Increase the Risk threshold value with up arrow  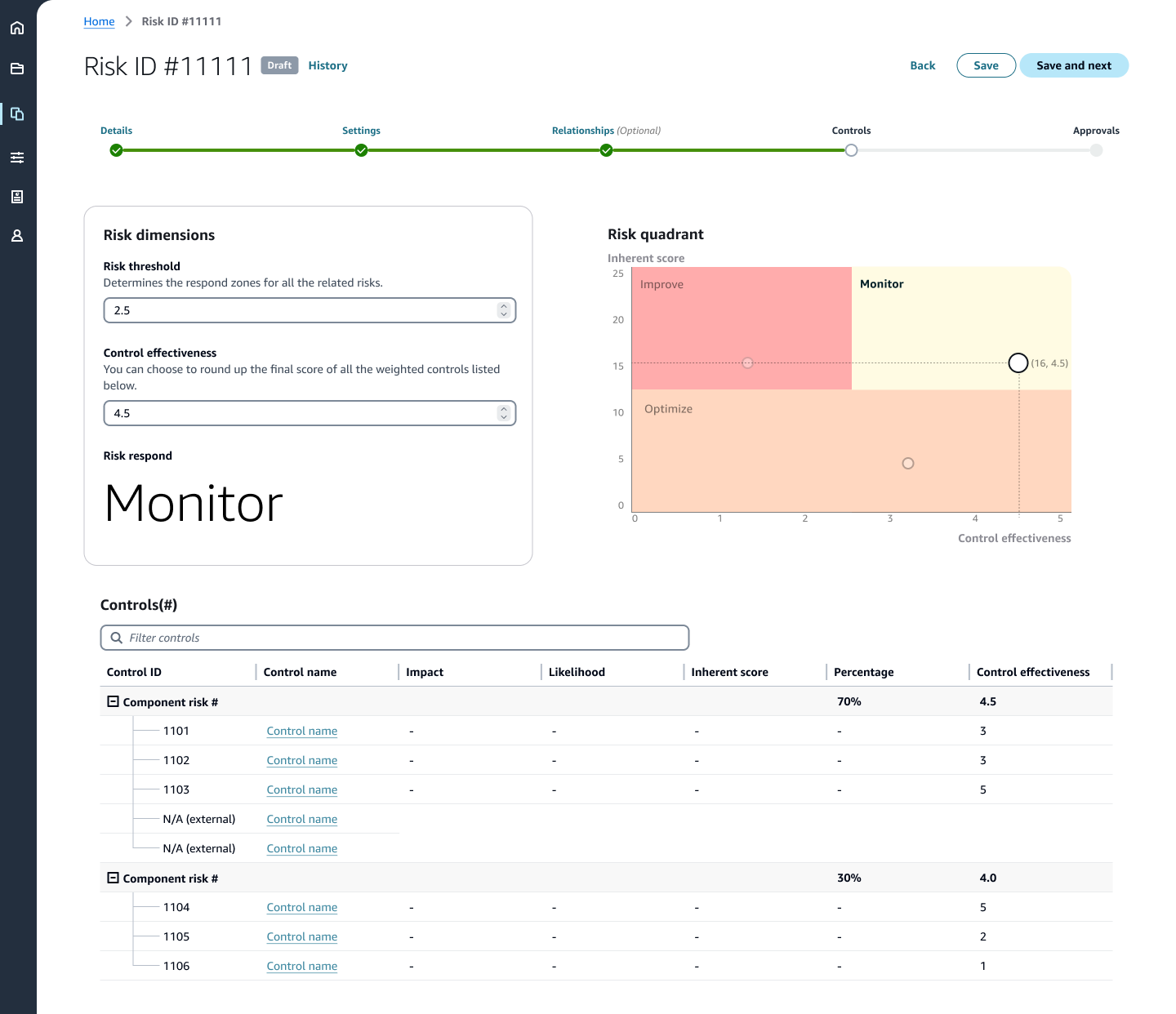(x=504, y=306)
